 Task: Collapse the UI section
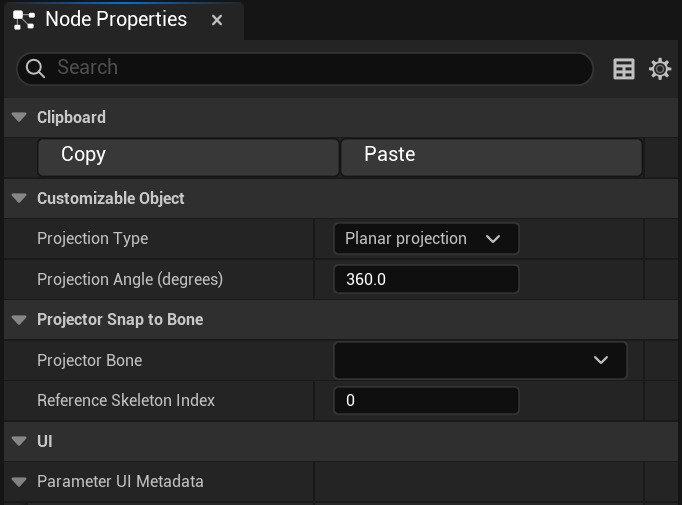click(19, 441)
